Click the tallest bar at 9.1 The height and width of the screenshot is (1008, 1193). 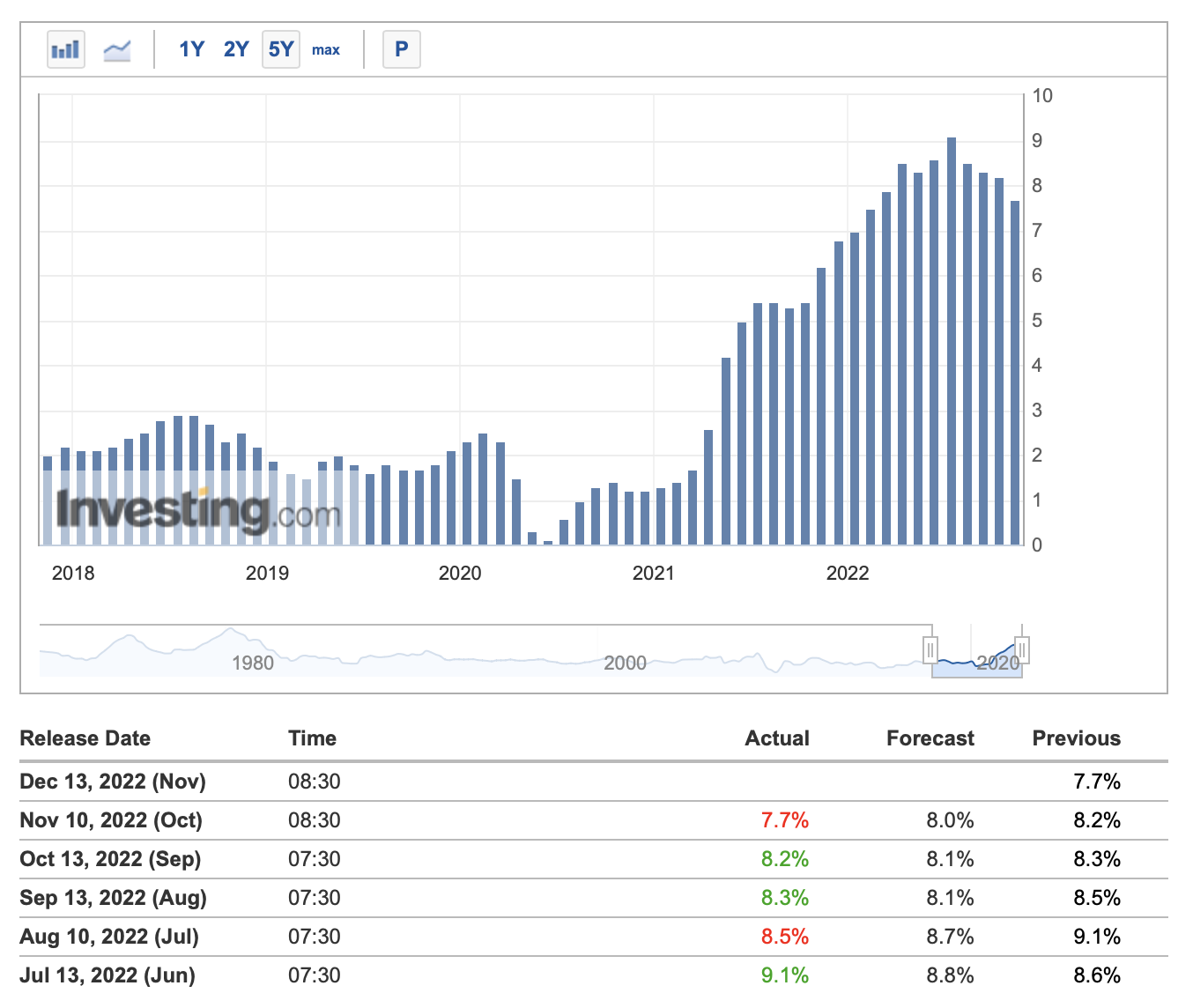pos(952,341)
